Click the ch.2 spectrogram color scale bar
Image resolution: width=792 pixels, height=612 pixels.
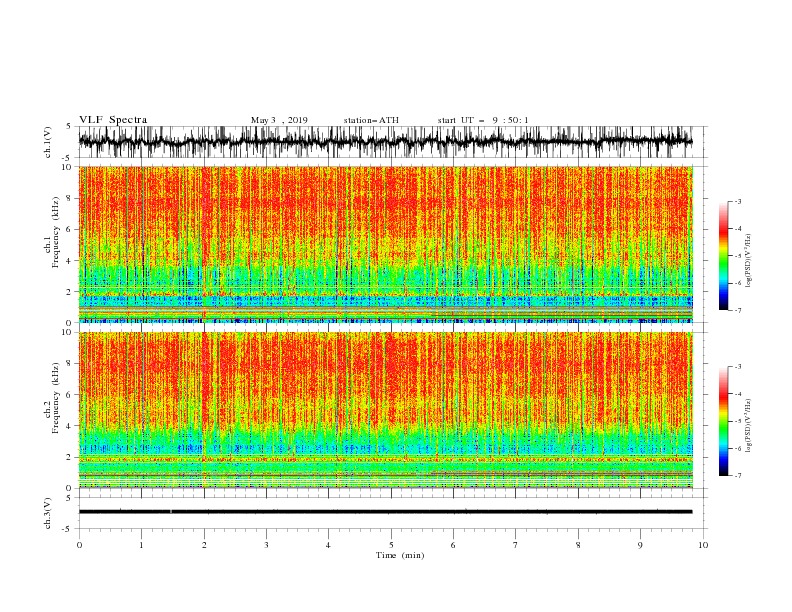723,421
